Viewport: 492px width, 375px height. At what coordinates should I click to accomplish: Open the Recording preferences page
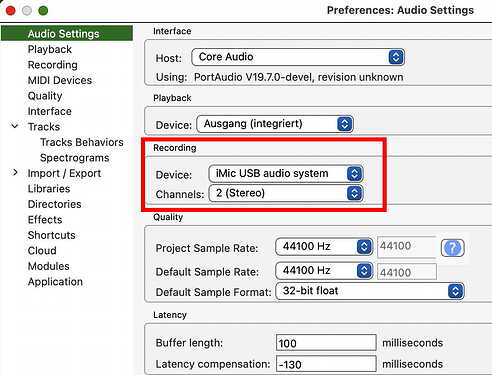53,65
